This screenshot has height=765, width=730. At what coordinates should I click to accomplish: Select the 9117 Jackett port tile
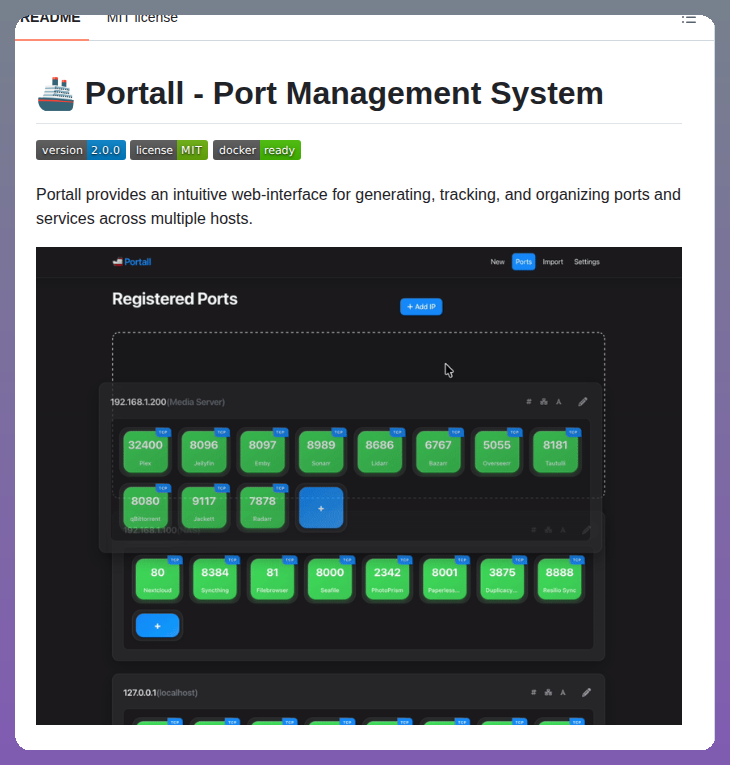pyautogui.click(x=204, y=507)
